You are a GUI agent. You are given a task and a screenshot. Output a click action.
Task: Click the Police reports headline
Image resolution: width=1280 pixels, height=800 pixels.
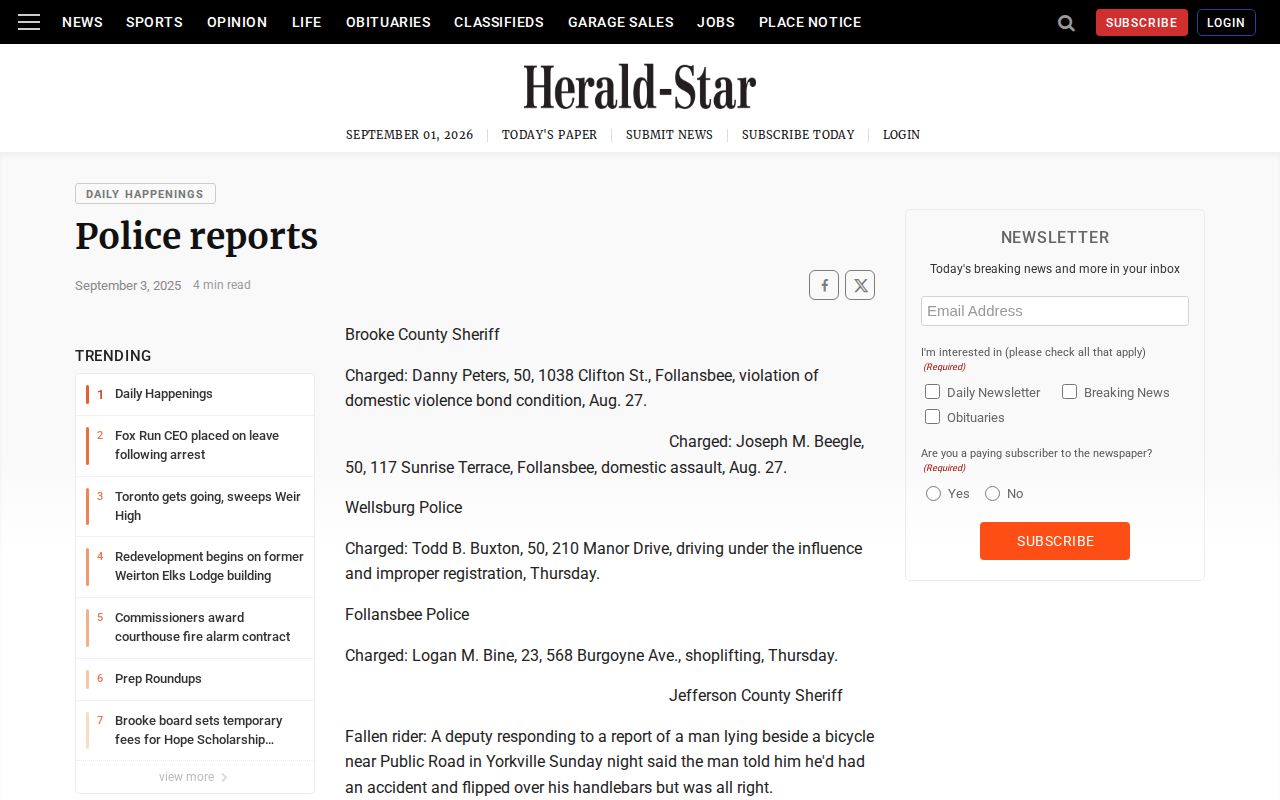coord(196,236)
